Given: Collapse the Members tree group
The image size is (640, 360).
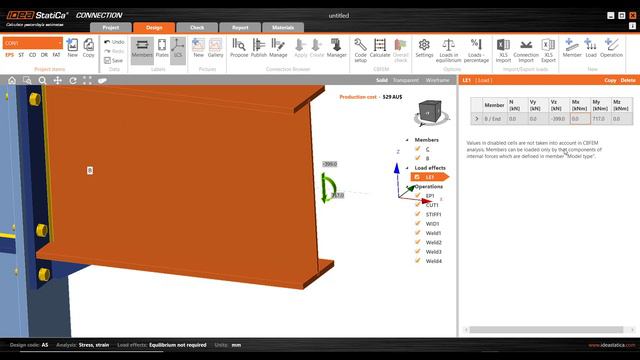Looking at the screenshot, I should (407, 140).
